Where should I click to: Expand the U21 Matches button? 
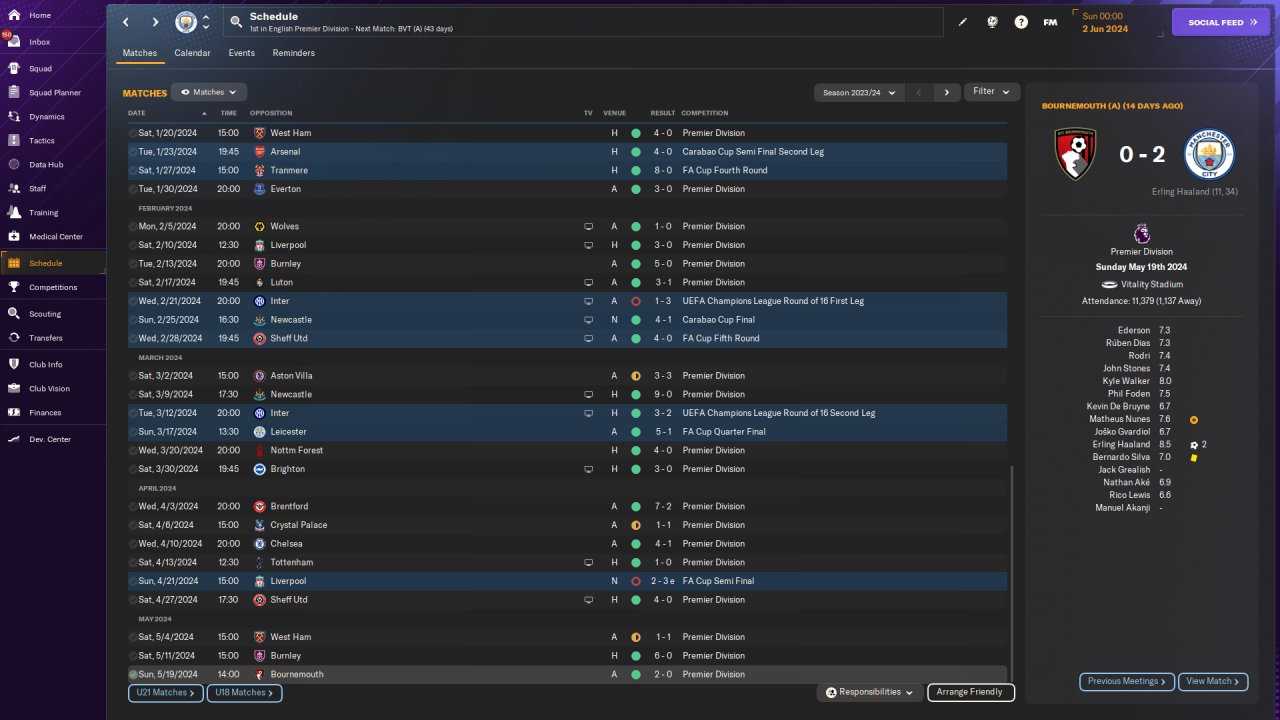coord(165,693)
